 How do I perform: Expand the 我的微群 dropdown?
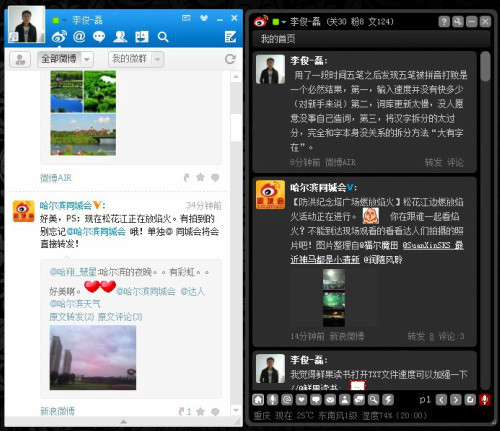(x=136, y=59)
